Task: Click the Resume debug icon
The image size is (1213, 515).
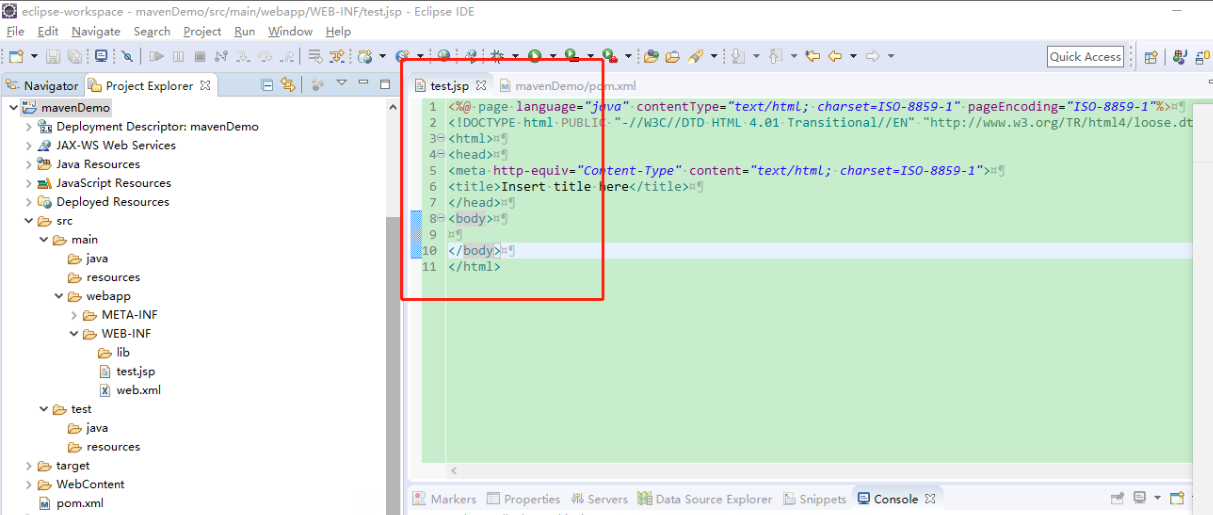Action: (x=157, y=57)
